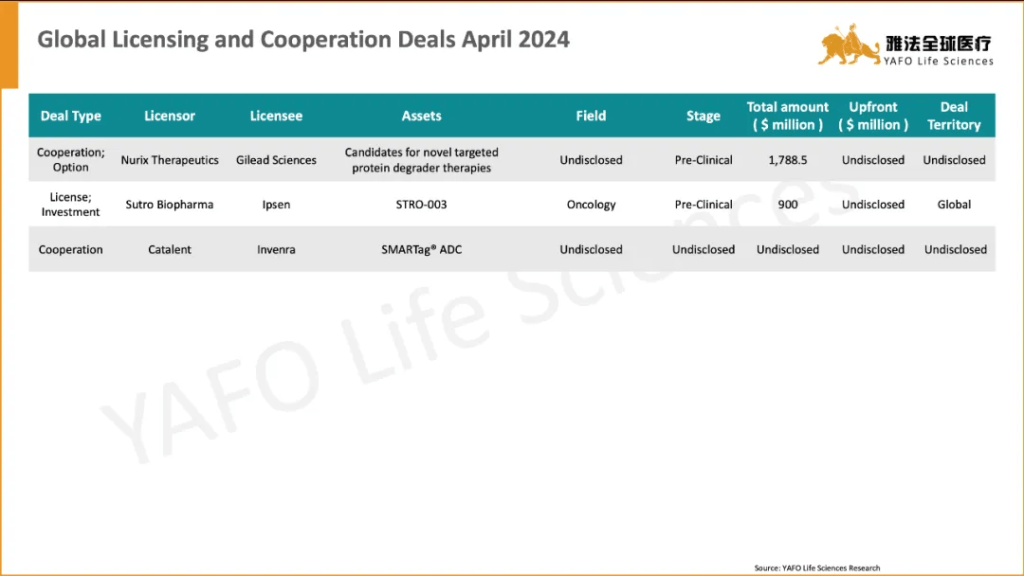This screenshot has height=576, width=1024.
Task: Click the STRO-003 asset cell
Action: [421, 205]
